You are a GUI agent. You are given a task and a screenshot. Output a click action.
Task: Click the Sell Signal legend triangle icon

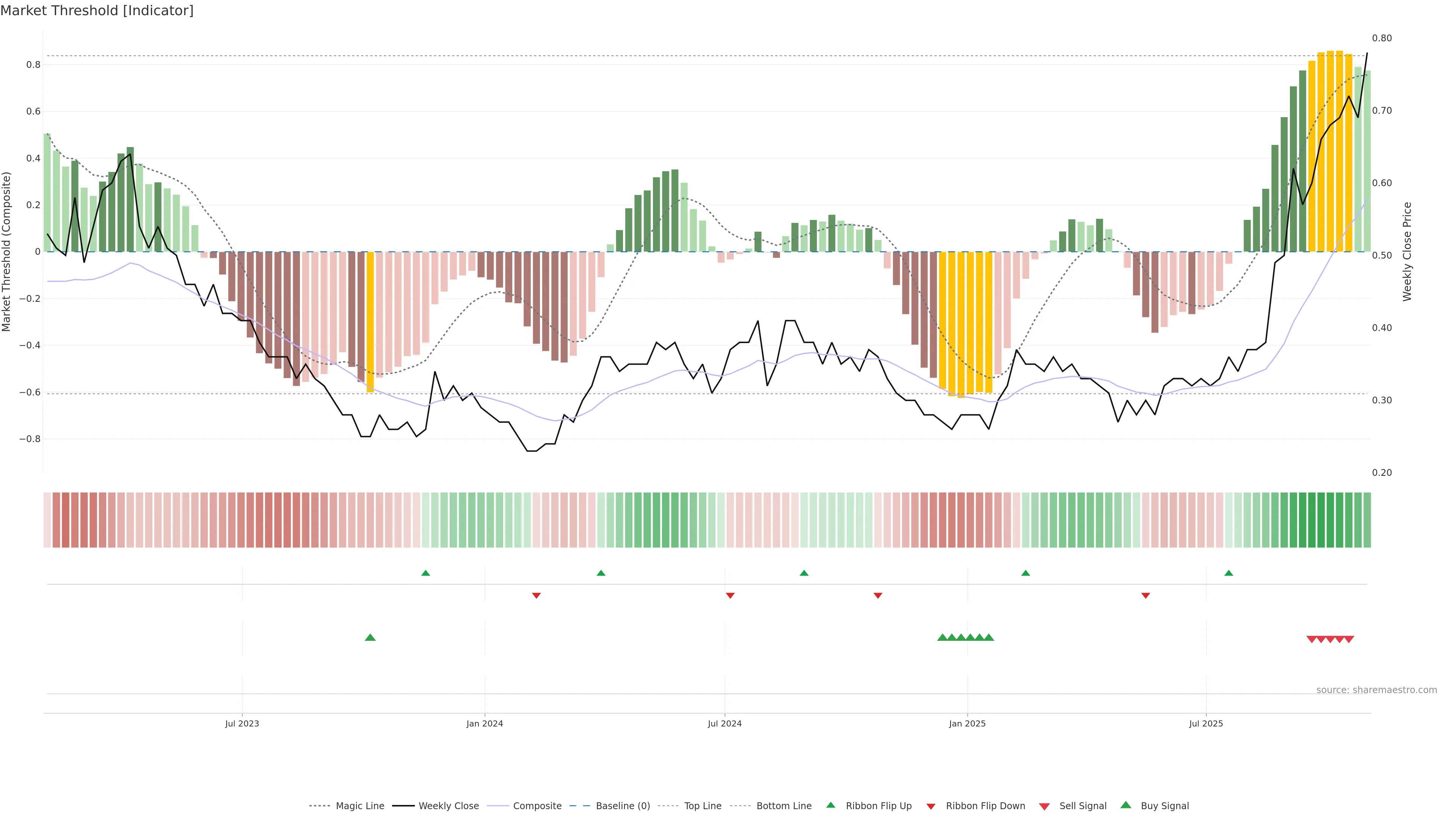1045,806
